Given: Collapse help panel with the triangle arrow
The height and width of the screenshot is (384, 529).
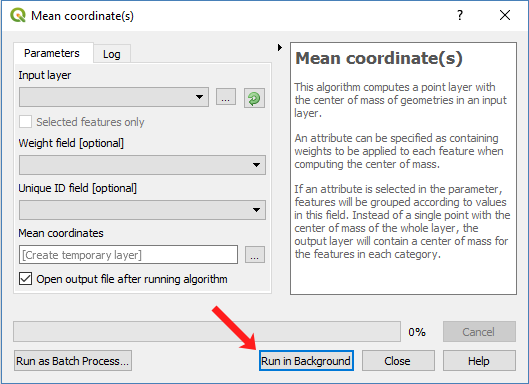Looking at the screenshot, I should [280, 48].
